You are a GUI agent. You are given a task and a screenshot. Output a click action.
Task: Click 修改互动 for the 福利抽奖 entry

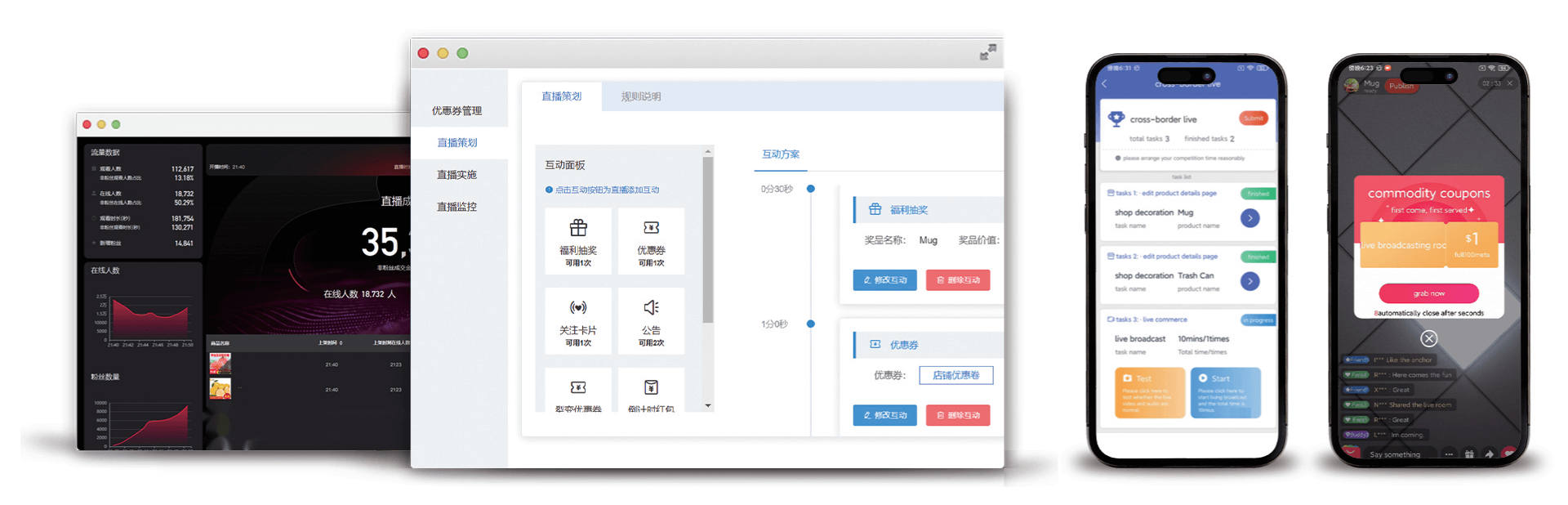[x=884, y=280]
